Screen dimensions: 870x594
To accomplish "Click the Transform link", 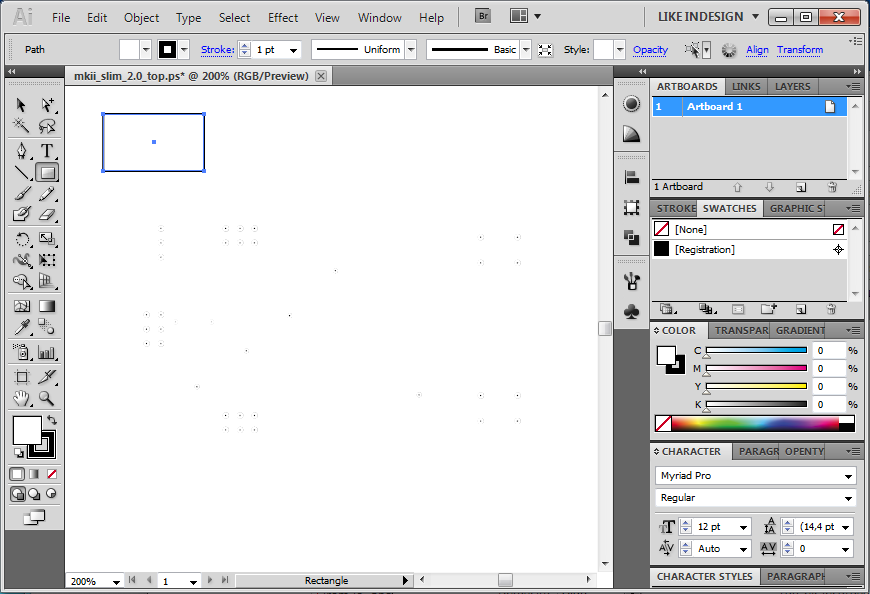I will (800, 49).
